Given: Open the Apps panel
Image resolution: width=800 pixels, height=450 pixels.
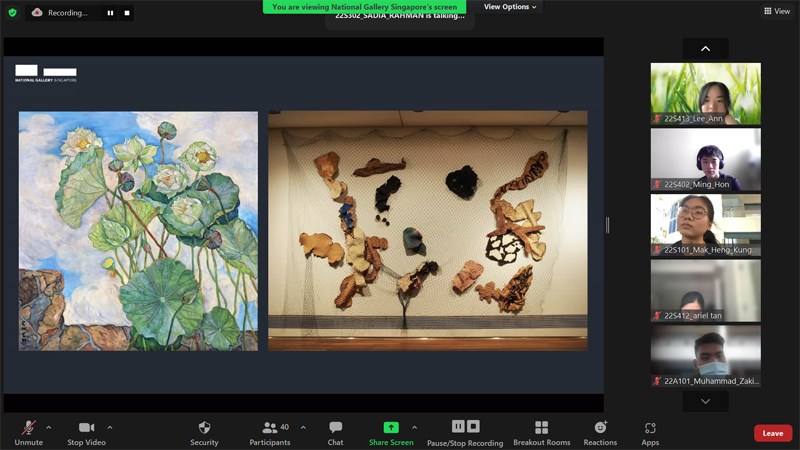Looking at the screenshot, I should pos(650,431).
